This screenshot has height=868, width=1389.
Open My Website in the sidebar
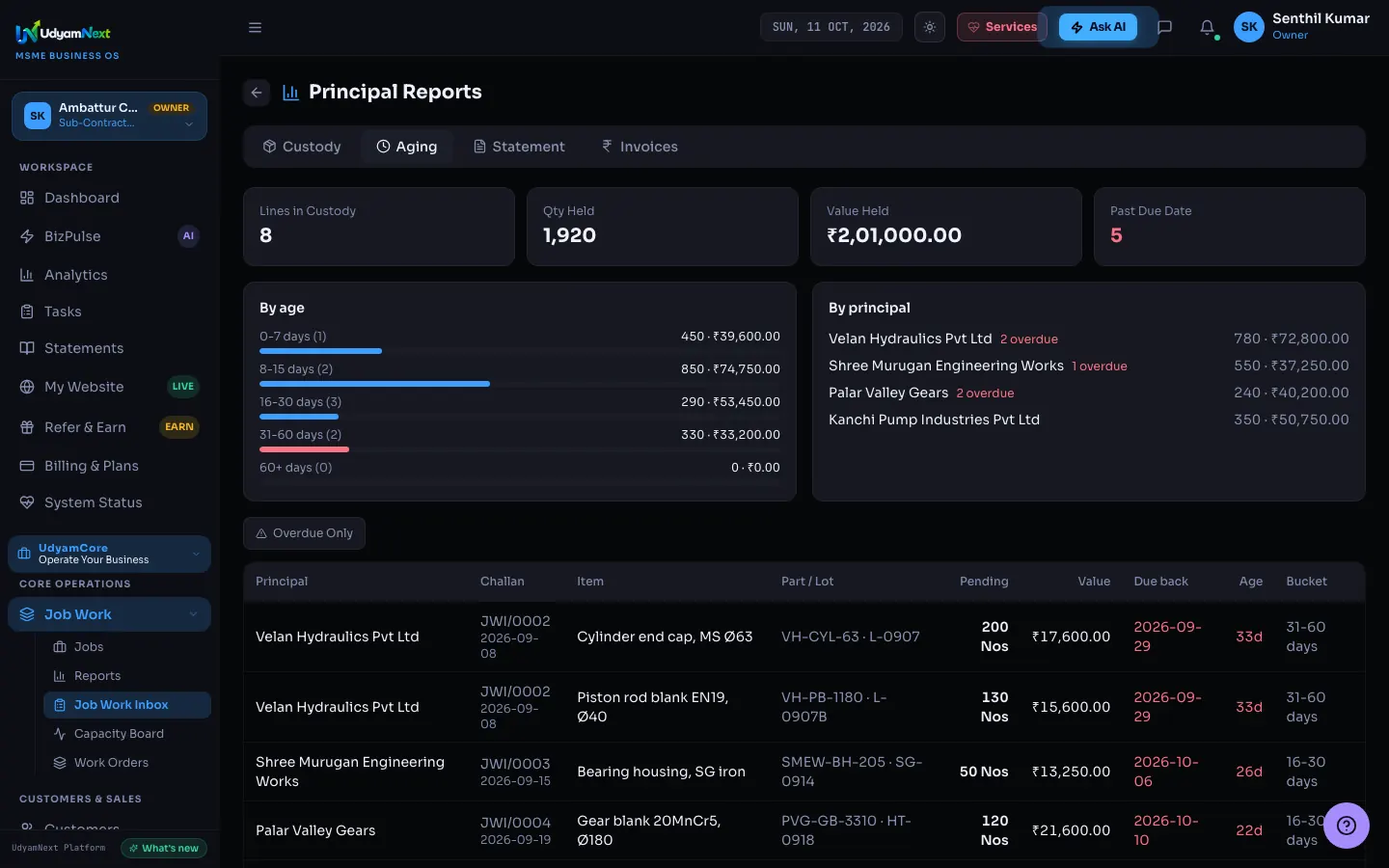click(x=109, y=387)
